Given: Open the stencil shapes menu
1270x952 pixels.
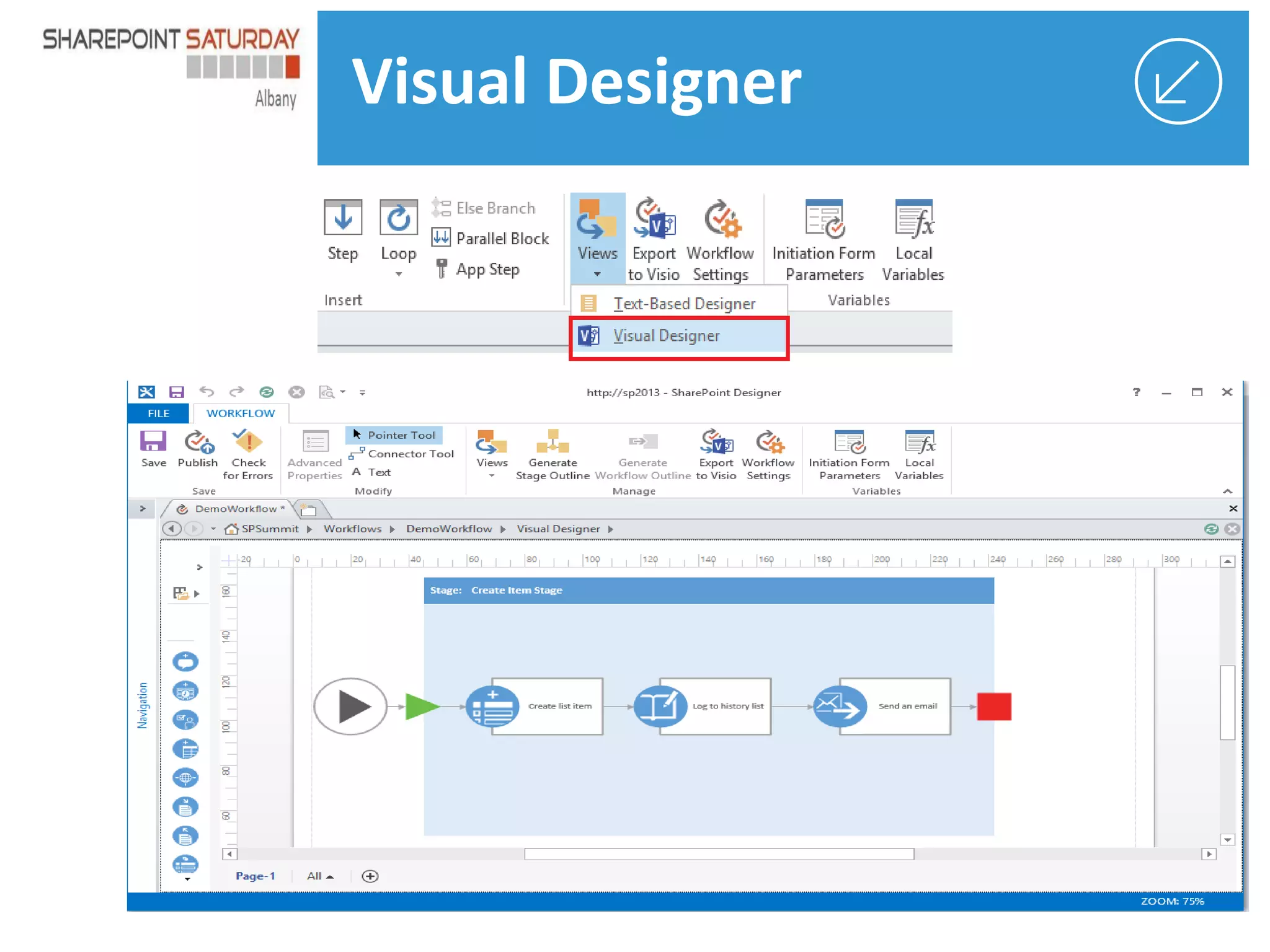Looking at the screenshot, I should click(x=186, y=593).
